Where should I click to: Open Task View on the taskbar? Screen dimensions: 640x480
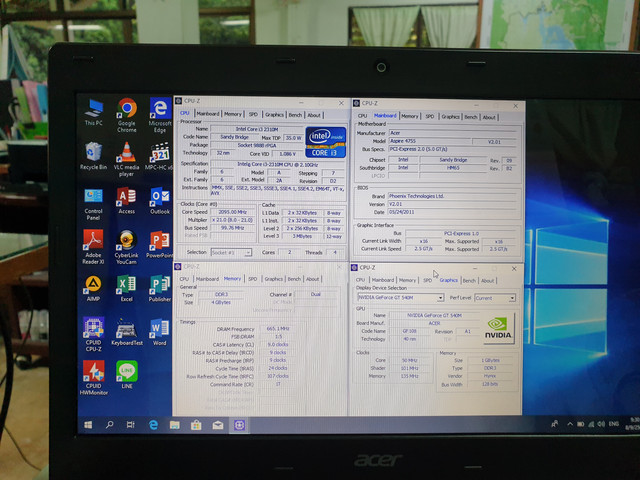131,425
